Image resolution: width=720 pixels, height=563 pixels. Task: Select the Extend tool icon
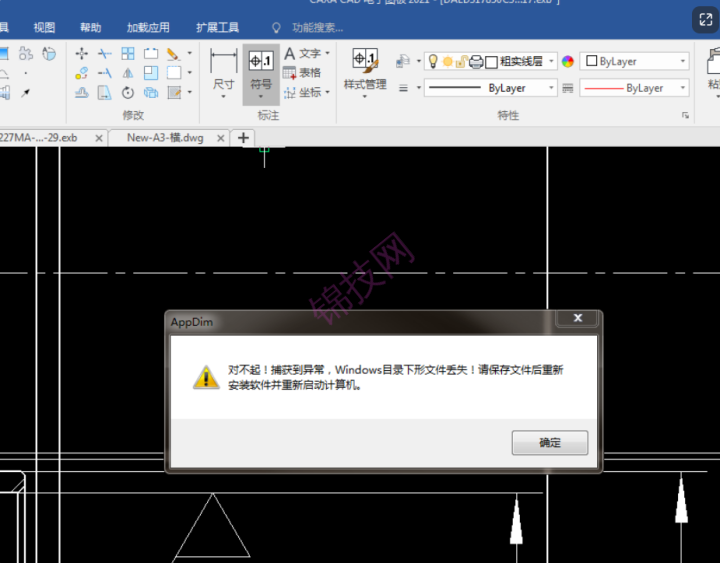click(105, 73)
